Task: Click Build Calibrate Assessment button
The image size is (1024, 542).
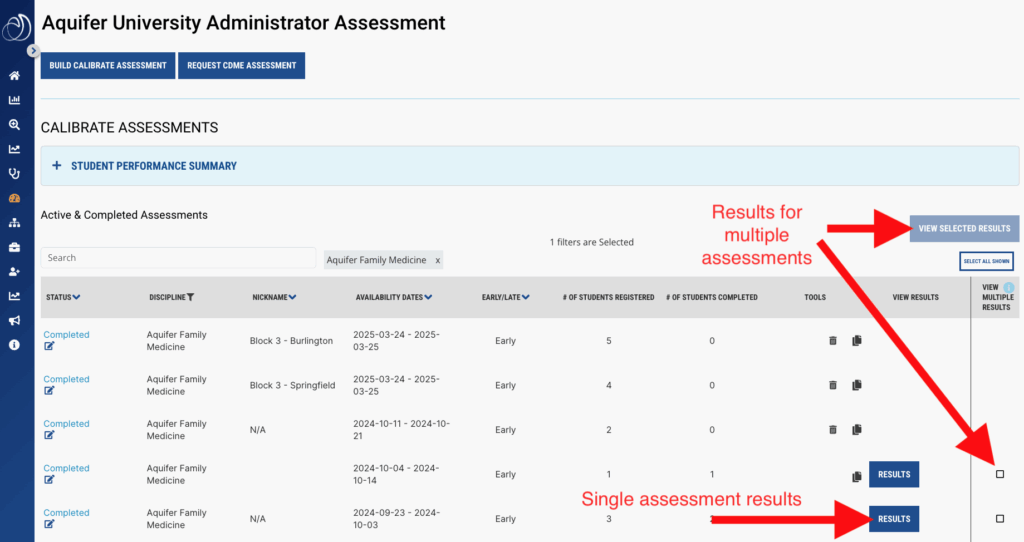Action: tap(108, 65)
